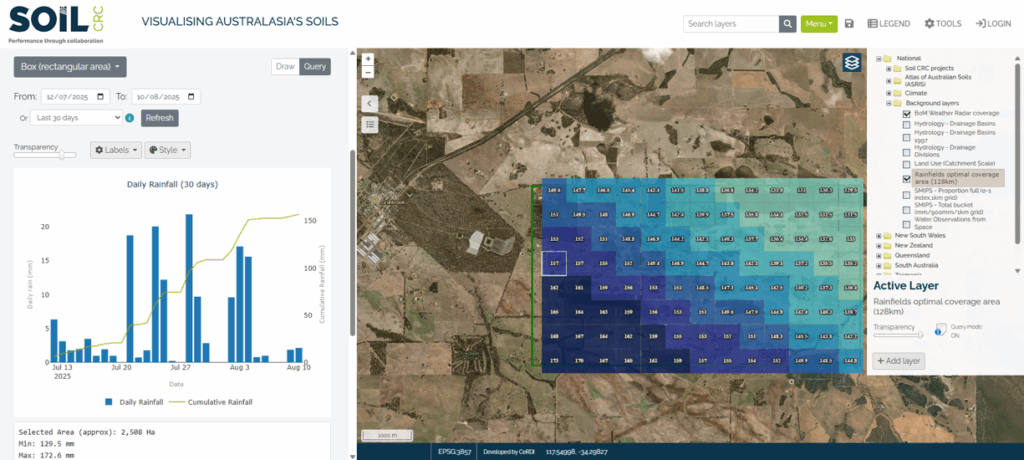Click the save floppy disk icon
Viewport: 1024px width, 460px height.
(849, 23)
